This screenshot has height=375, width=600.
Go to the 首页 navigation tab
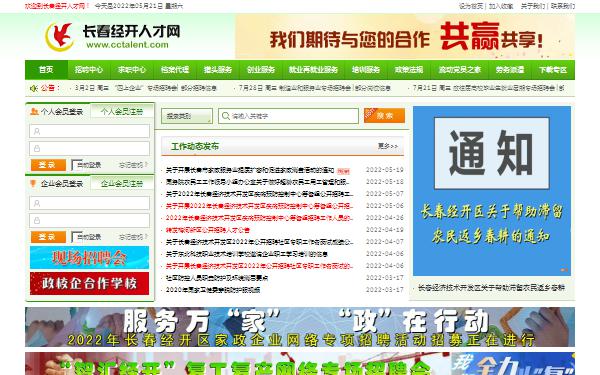pyautogui.click(x=46, y=70)
